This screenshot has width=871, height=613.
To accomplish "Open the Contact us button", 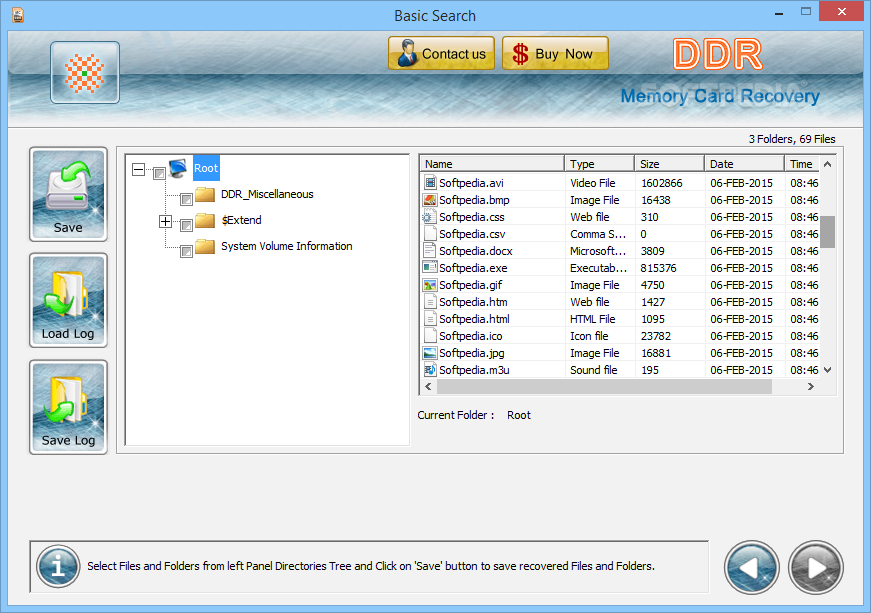I will pos(441,53).
